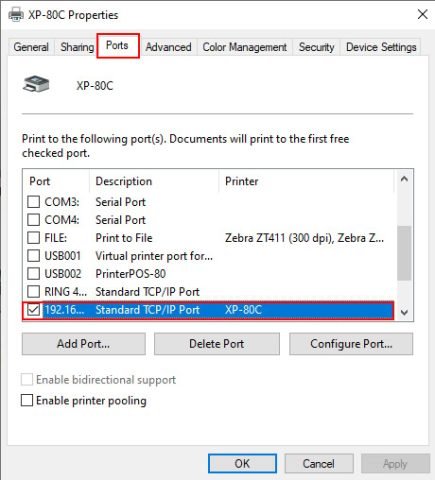Click 'Standard TCP/IP Port' in RING 4... row
The height and width of the screenshot is (480, 435).
coord(148,292)
